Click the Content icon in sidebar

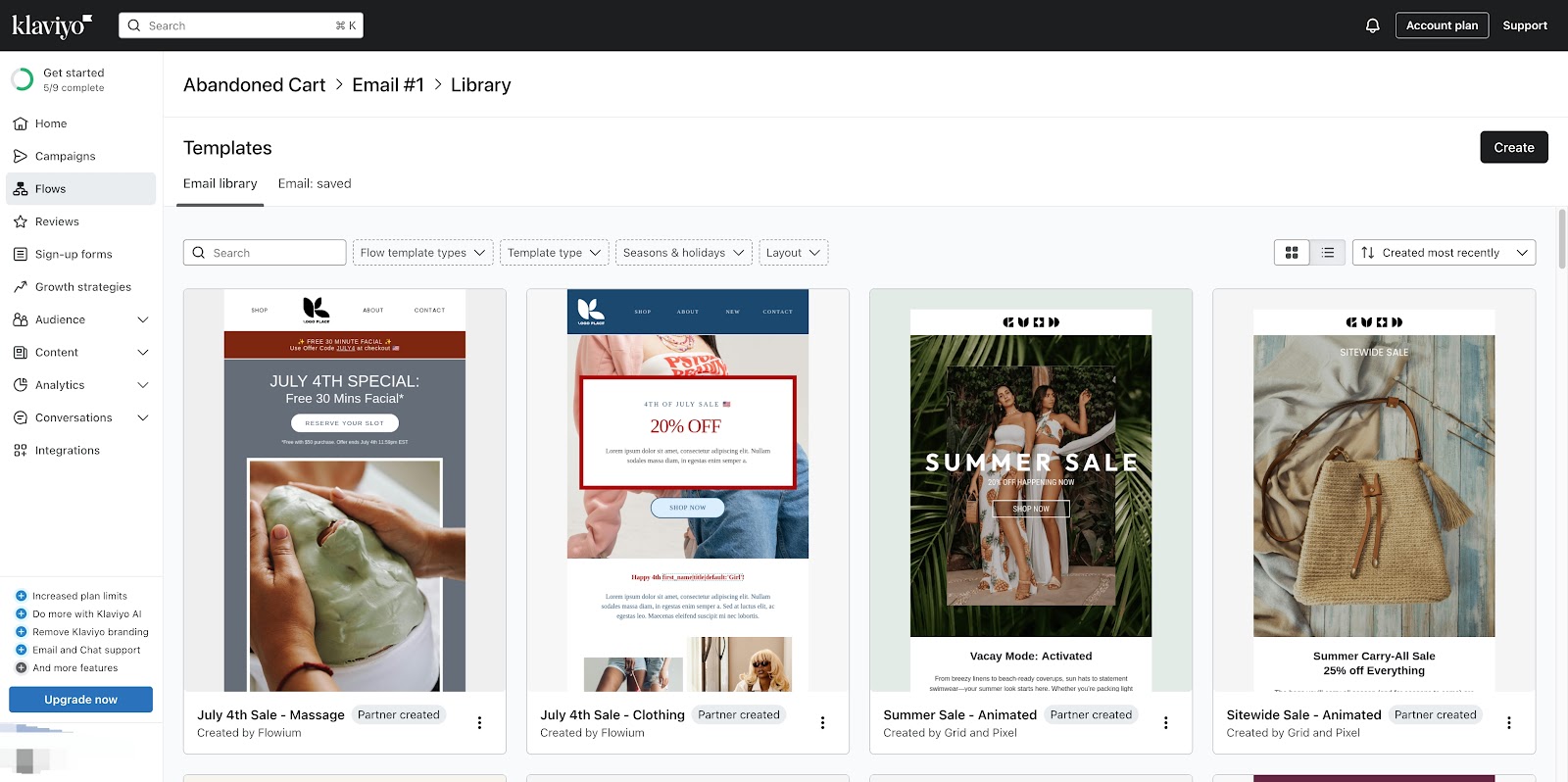[21, 353]
